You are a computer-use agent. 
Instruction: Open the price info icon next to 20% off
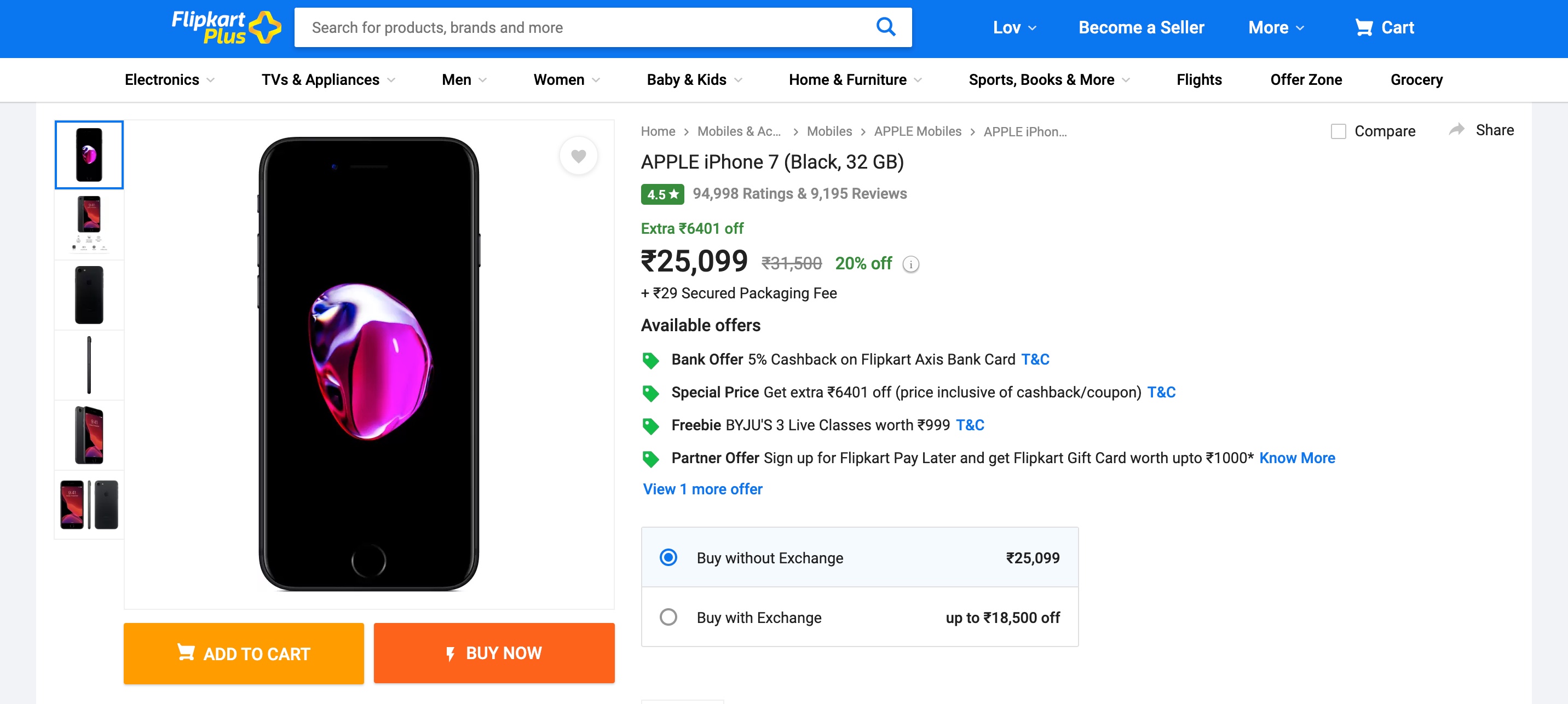(x=910, y=264)
